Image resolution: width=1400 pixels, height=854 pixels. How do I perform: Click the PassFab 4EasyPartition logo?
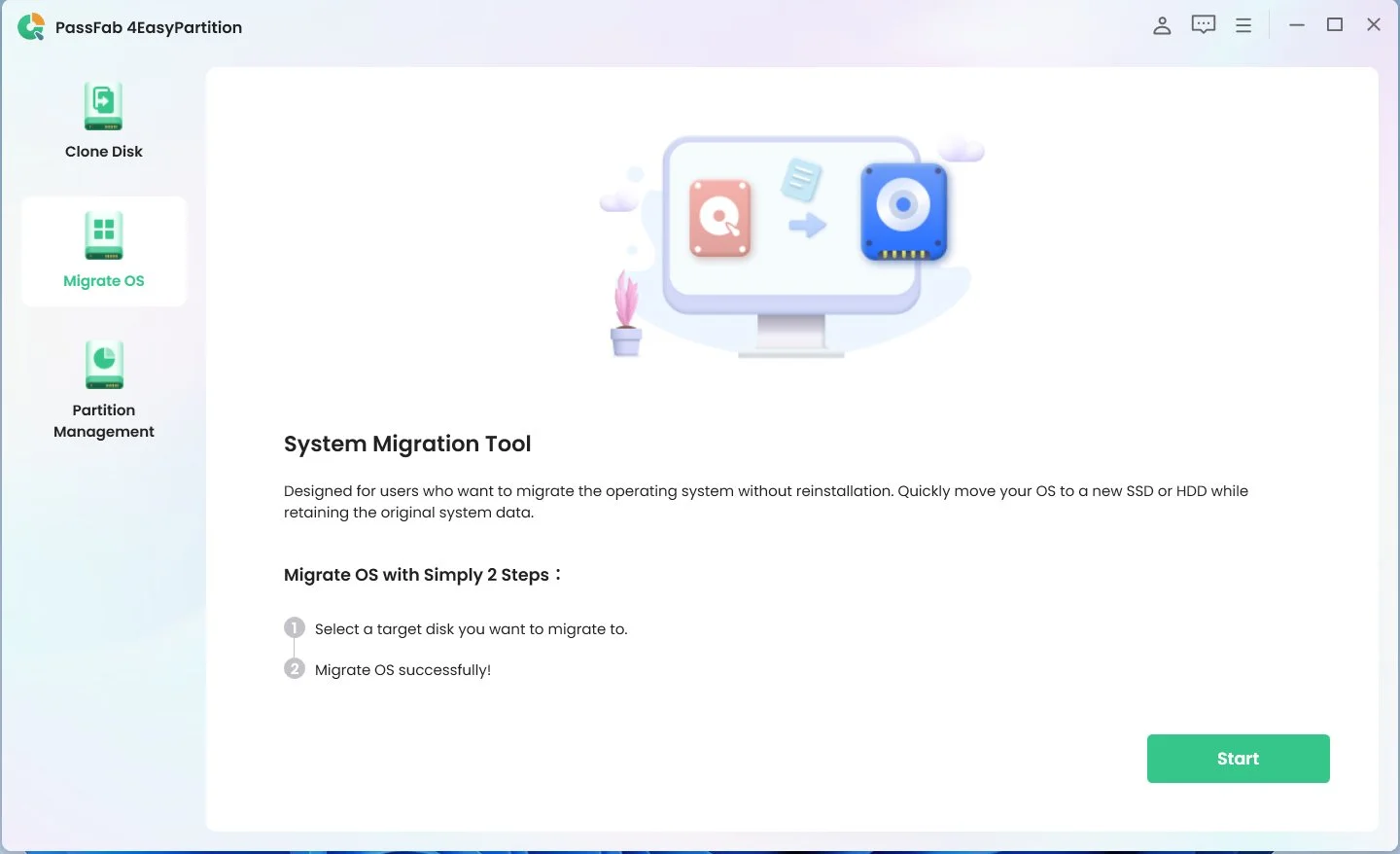pyautogui.click(x=30, y=26)
